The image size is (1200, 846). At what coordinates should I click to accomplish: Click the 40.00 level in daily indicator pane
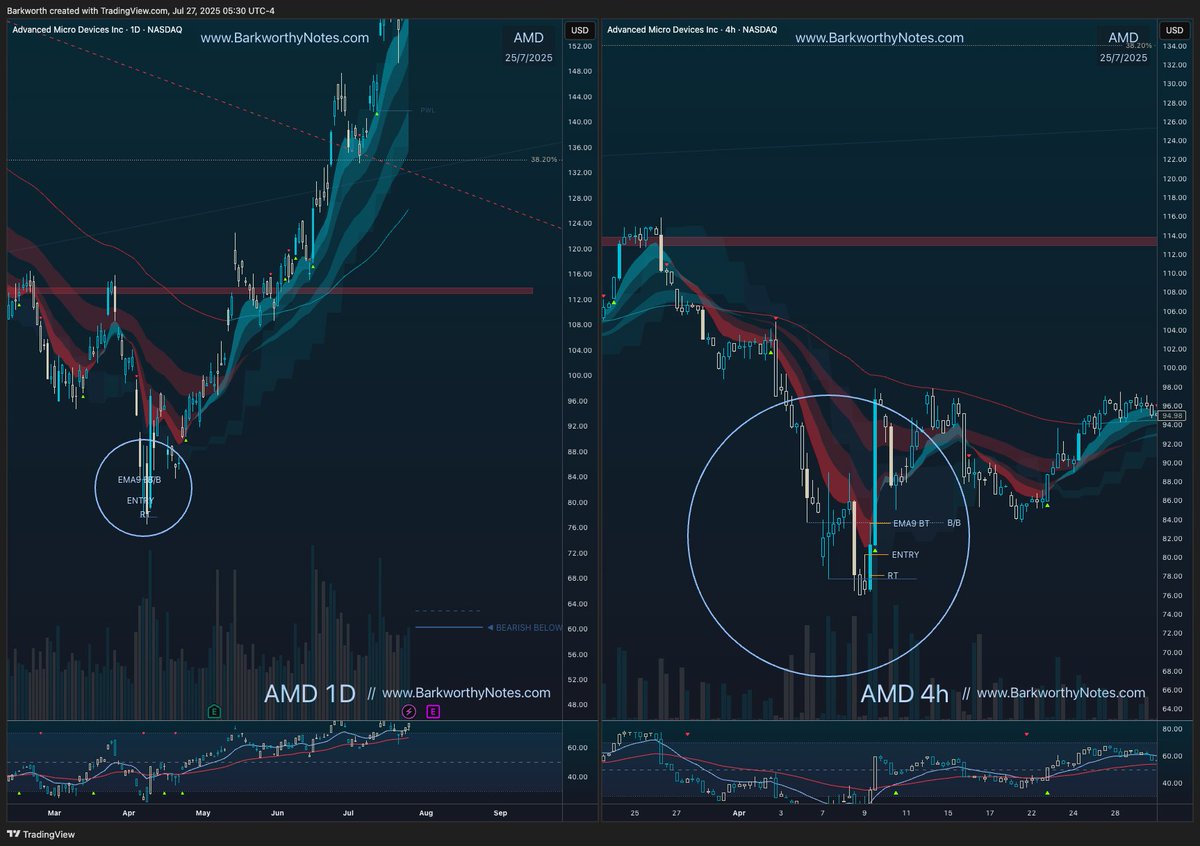(x=578, y=776)
